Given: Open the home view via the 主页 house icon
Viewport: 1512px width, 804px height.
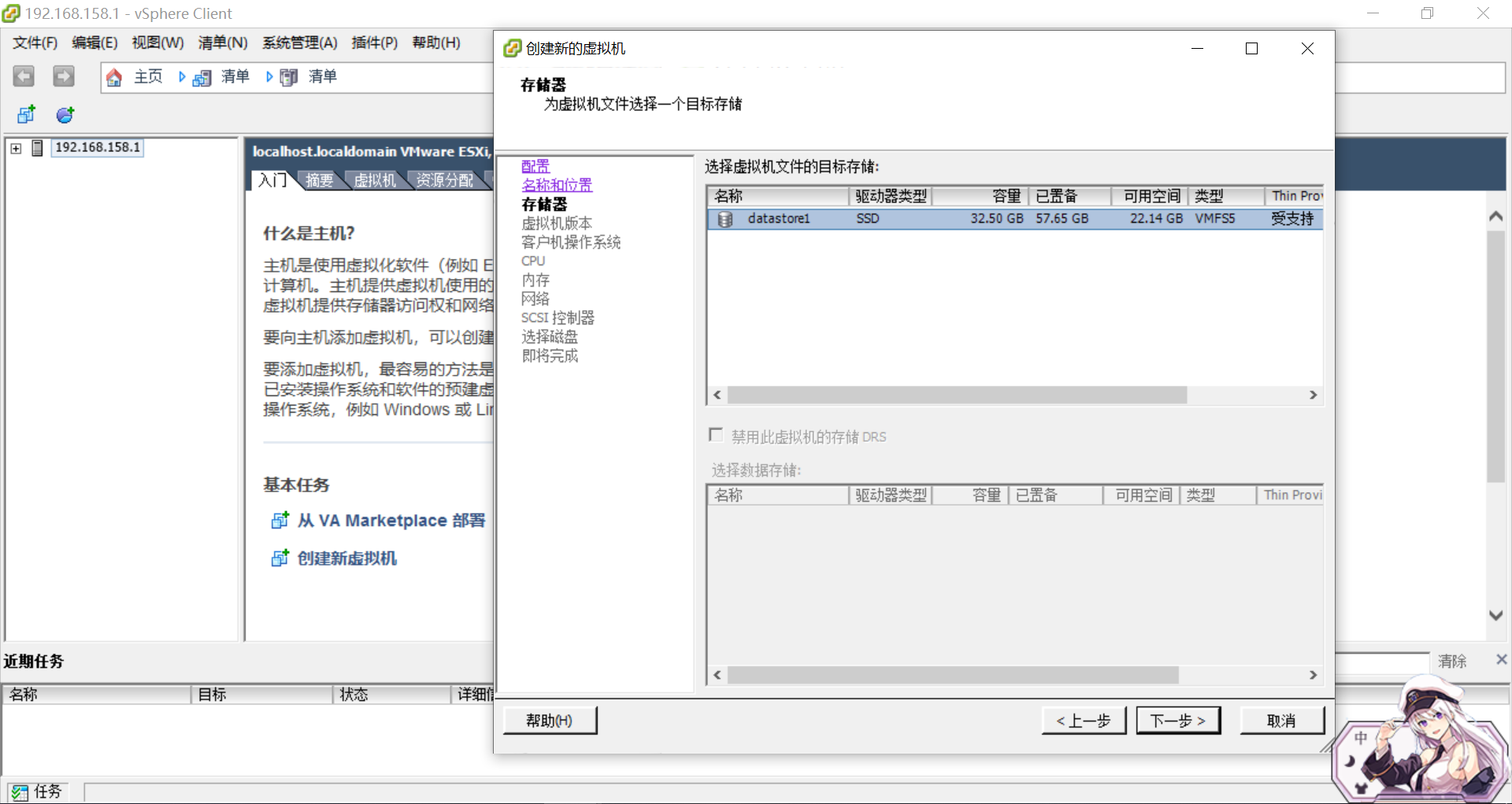Looking at the screenshot, I should pyautogui.click(x=114, y=76).
